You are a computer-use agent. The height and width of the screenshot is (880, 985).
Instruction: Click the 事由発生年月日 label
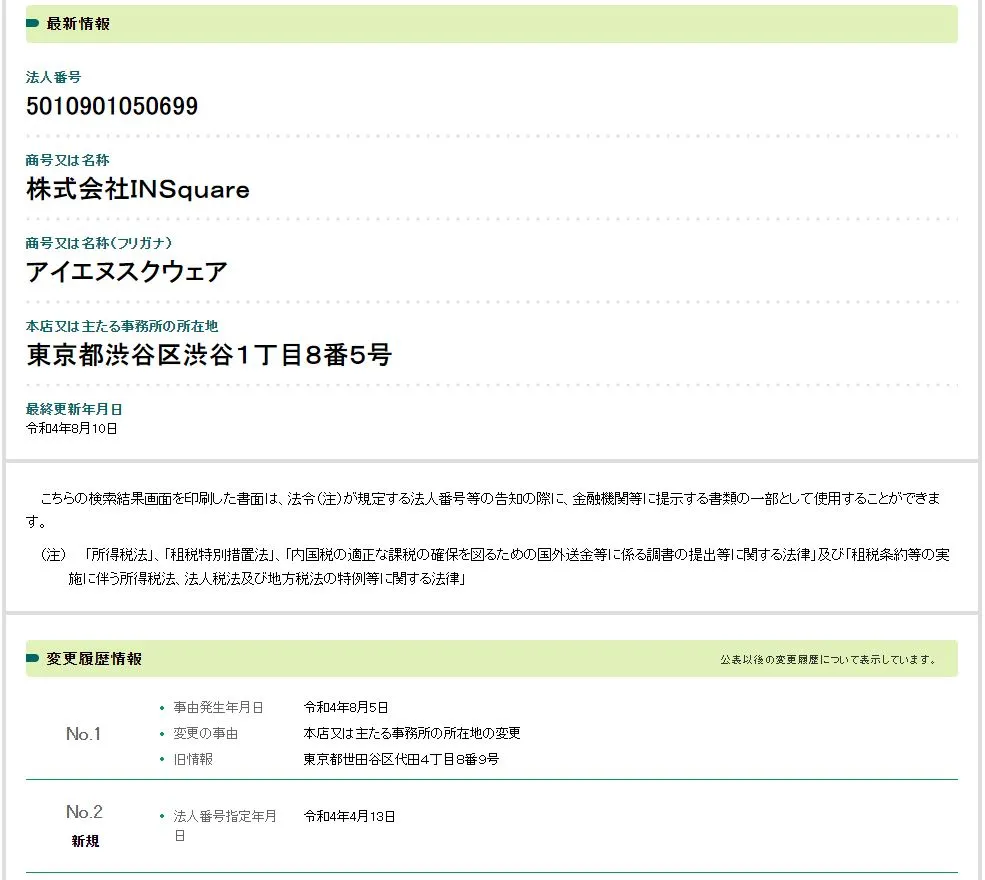[x=218, y=707]
